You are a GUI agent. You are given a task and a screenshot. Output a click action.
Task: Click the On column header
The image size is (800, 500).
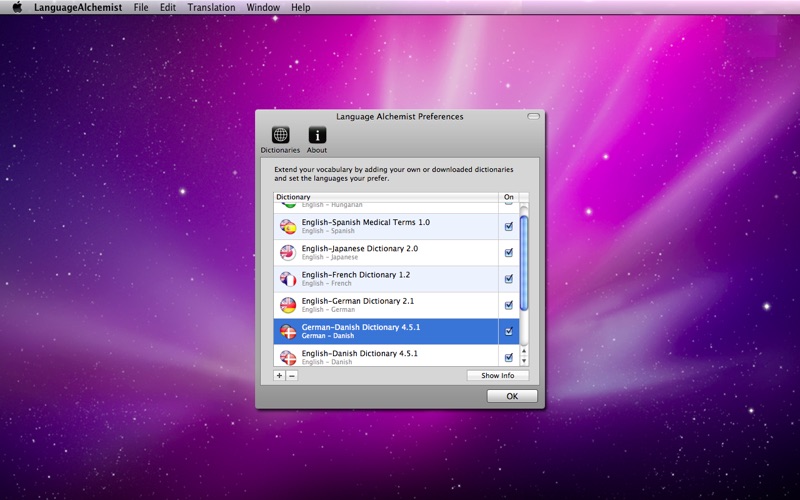tap(509, 197)
